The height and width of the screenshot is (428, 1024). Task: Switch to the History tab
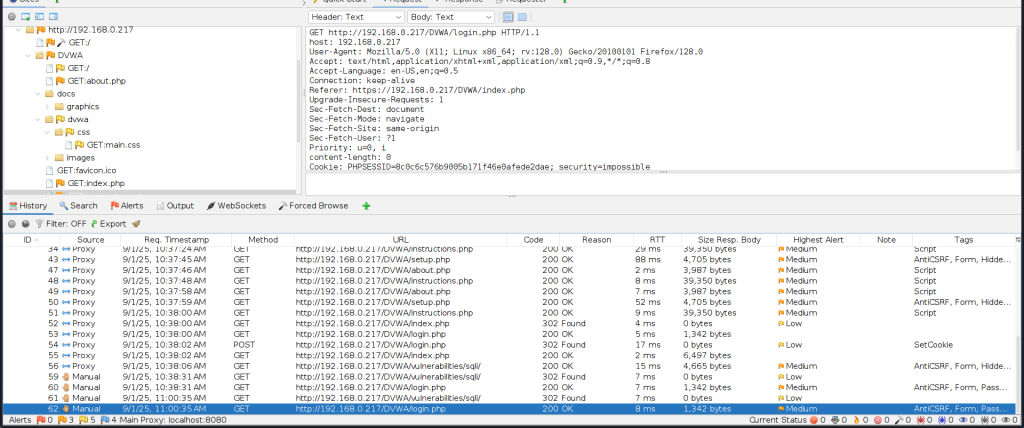27,206
